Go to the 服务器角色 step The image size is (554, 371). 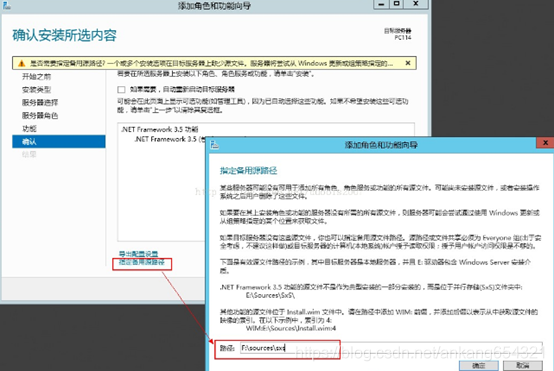point(40,116)
